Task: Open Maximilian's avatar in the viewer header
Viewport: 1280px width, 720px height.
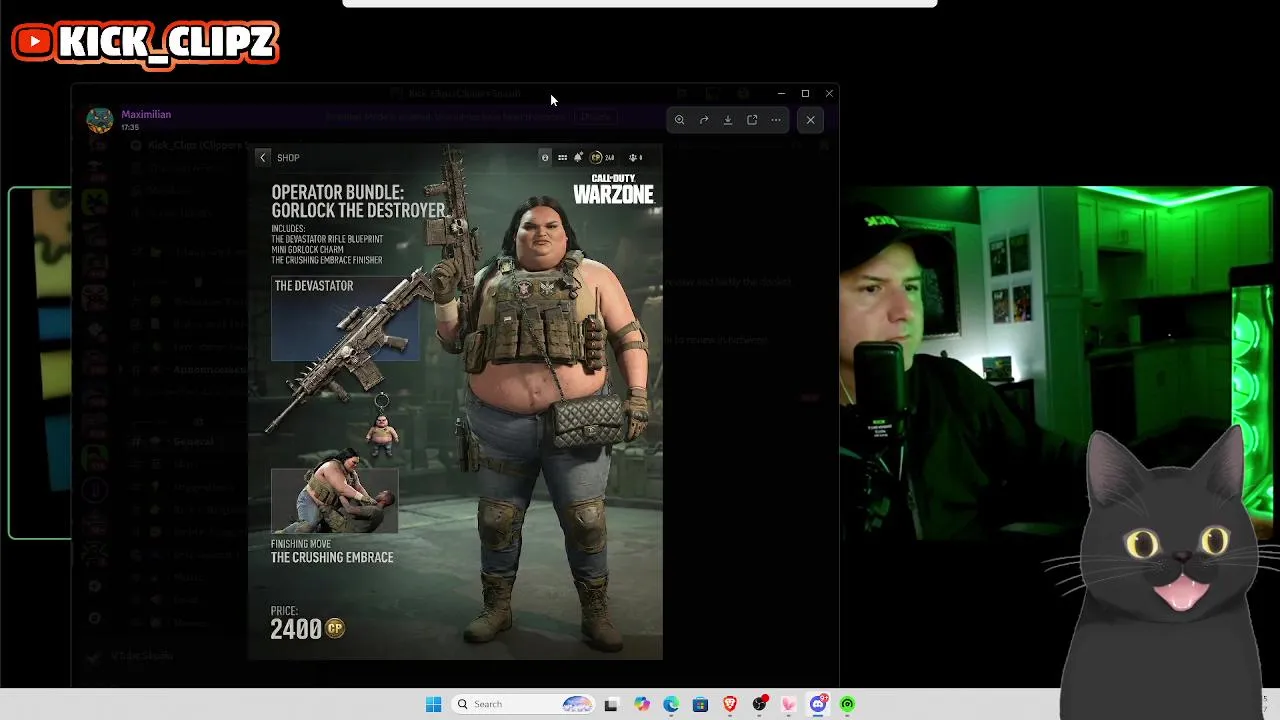Action: point(100,120)
